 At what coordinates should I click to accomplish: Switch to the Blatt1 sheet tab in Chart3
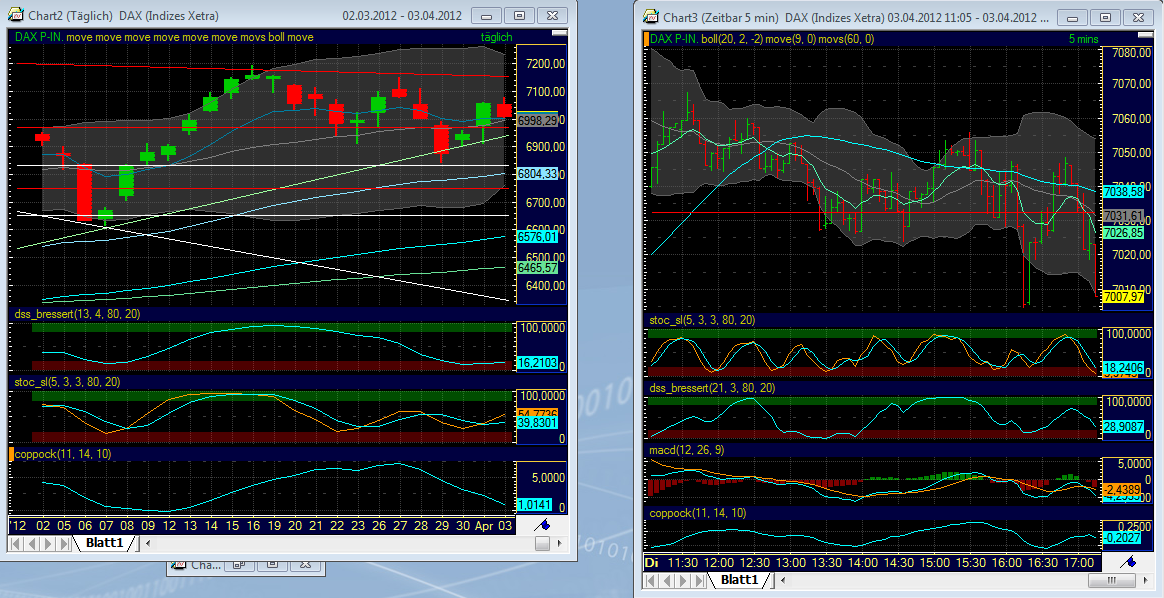click(x=738, y=579)
